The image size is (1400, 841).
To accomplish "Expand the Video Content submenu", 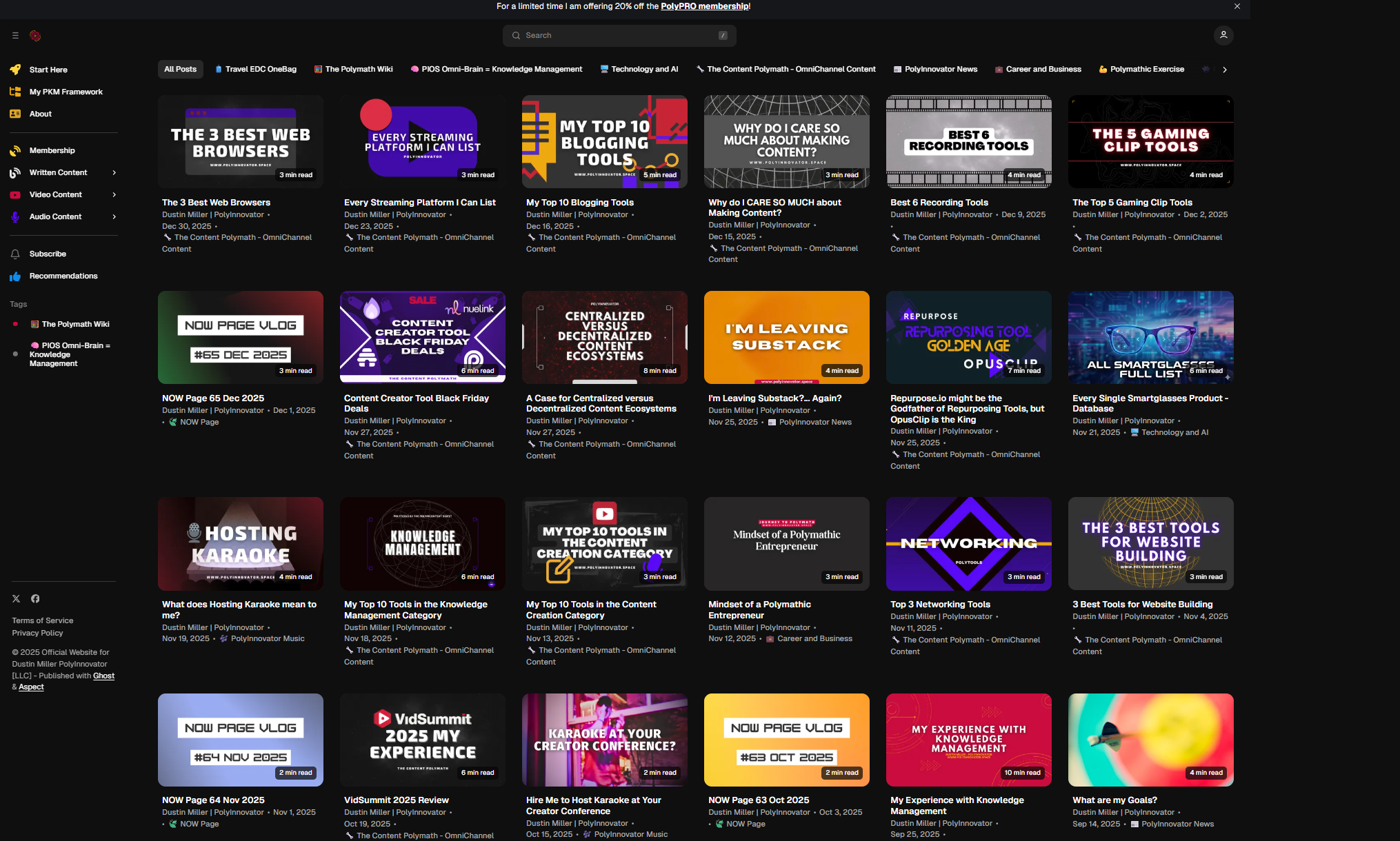I will pos(114,195).
